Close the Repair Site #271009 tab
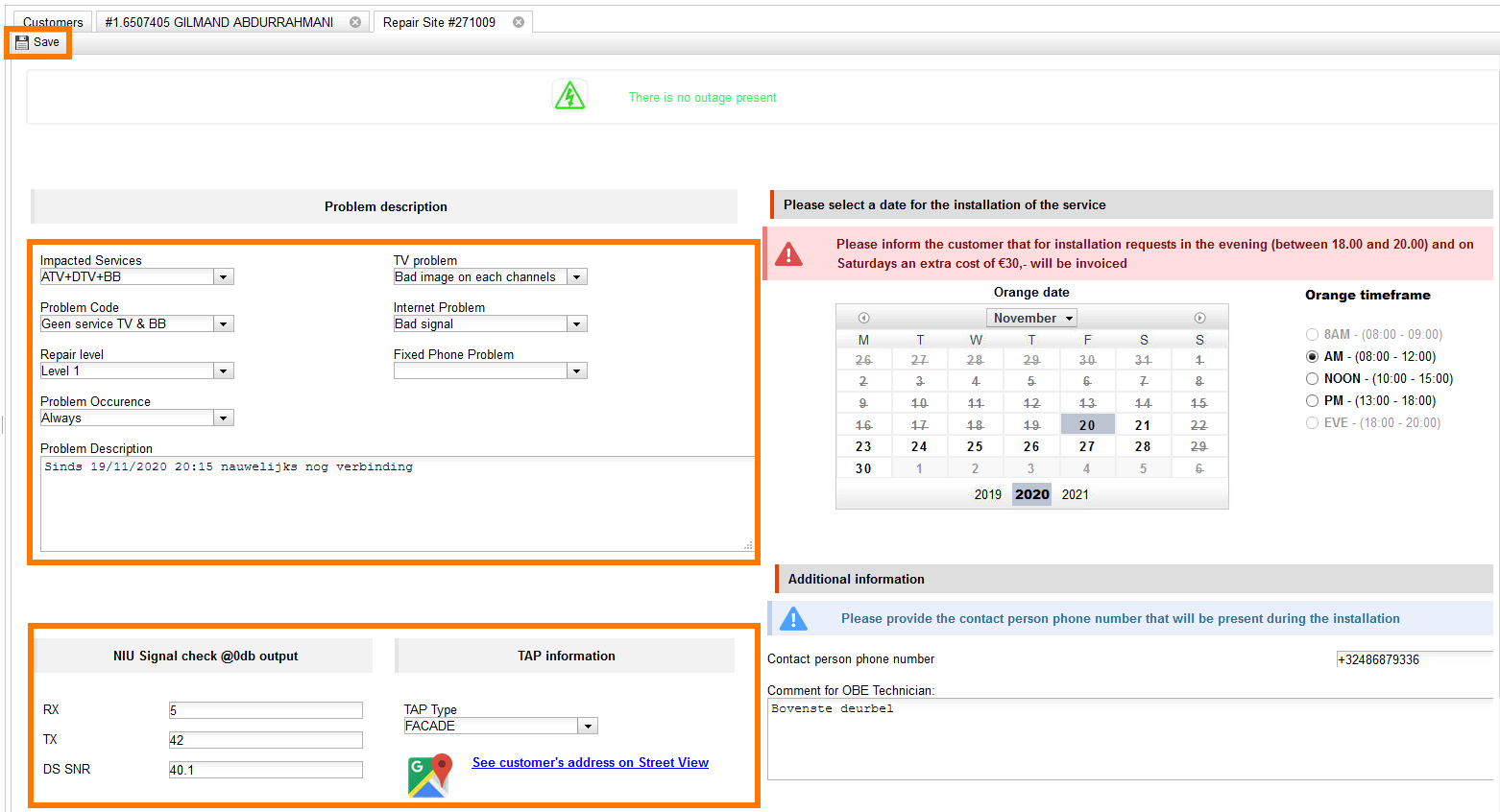 tap(519, 22)
